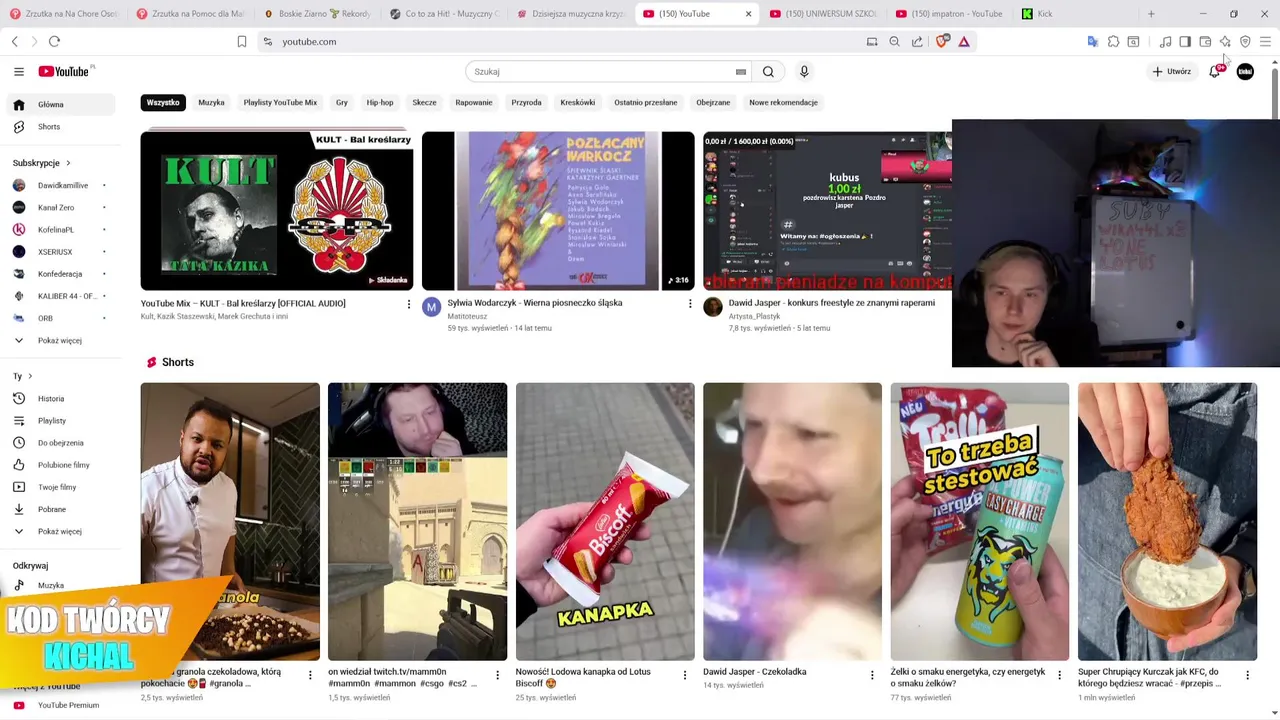
Task: Open the Matitoteusz channel link
Action: click(x=468, y=316)
